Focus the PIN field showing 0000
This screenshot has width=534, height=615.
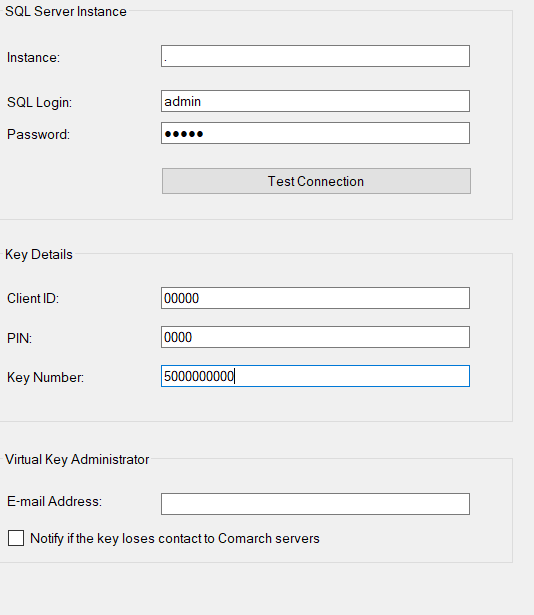point(315,337)
